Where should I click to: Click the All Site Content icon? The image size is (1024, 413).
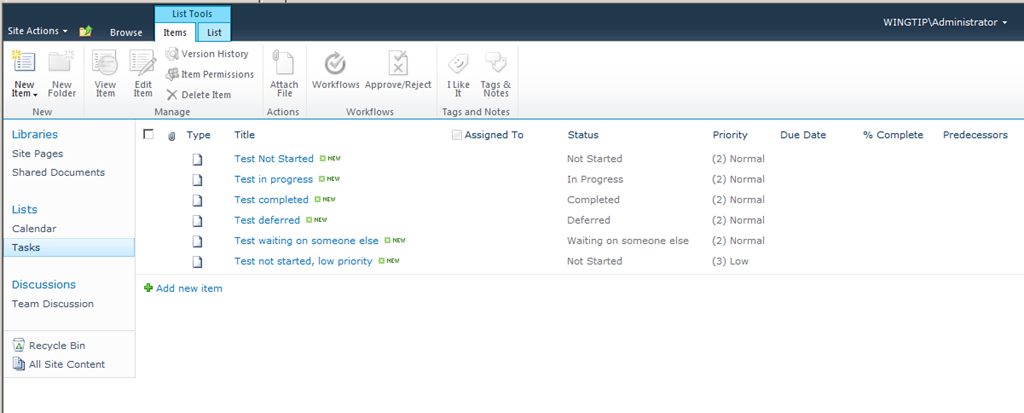coord(19,364)
